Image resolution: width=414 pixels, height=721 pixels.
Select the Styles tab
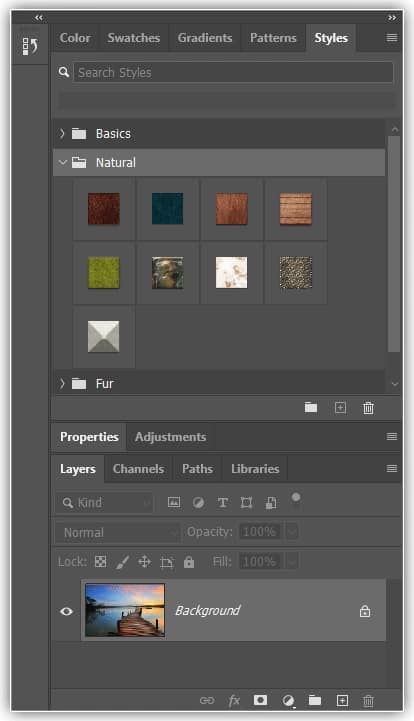coord(331,38)
